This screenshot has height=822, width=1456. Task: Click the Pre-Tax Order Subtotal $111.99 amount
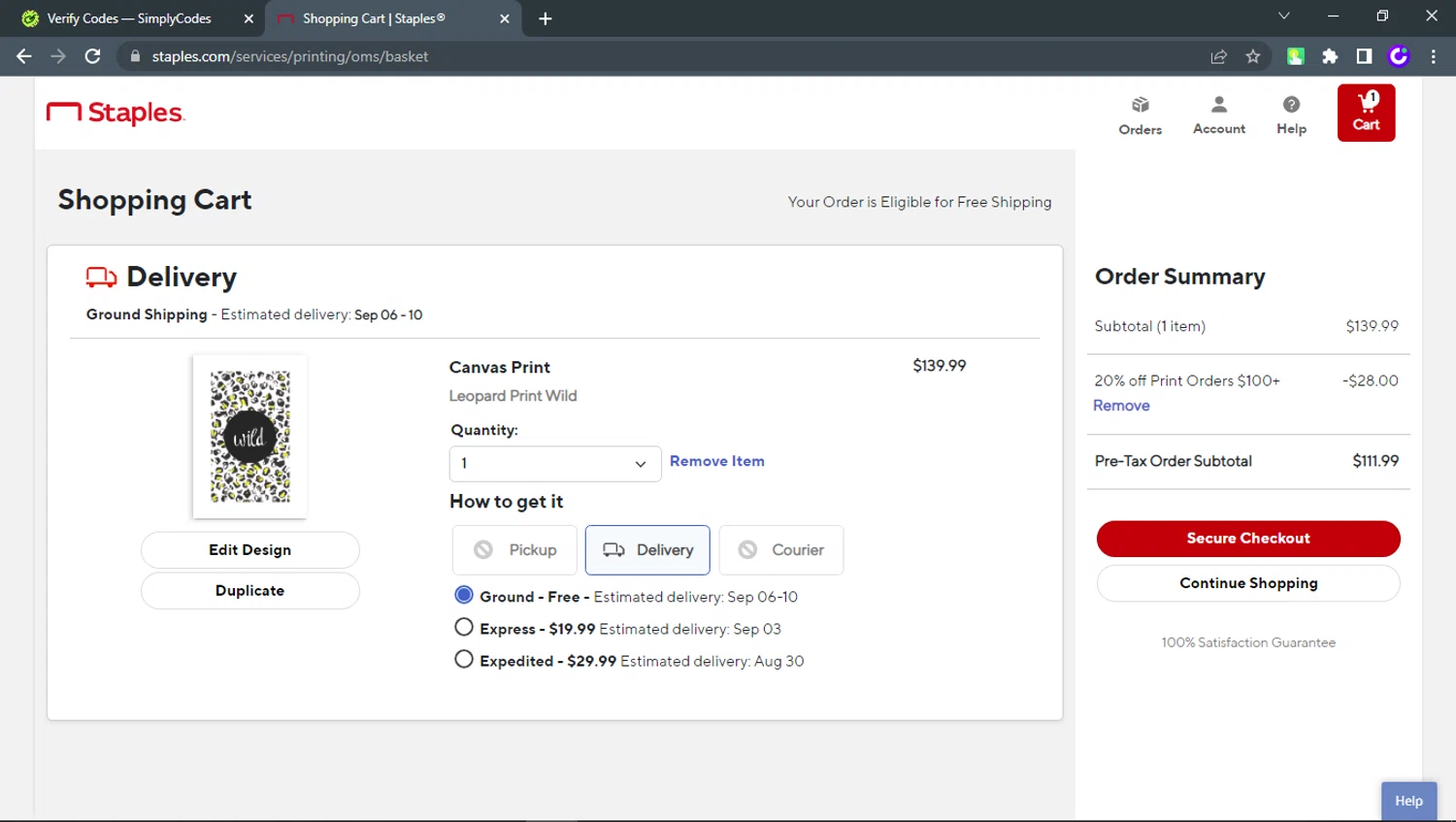(x=1375, y=461)
